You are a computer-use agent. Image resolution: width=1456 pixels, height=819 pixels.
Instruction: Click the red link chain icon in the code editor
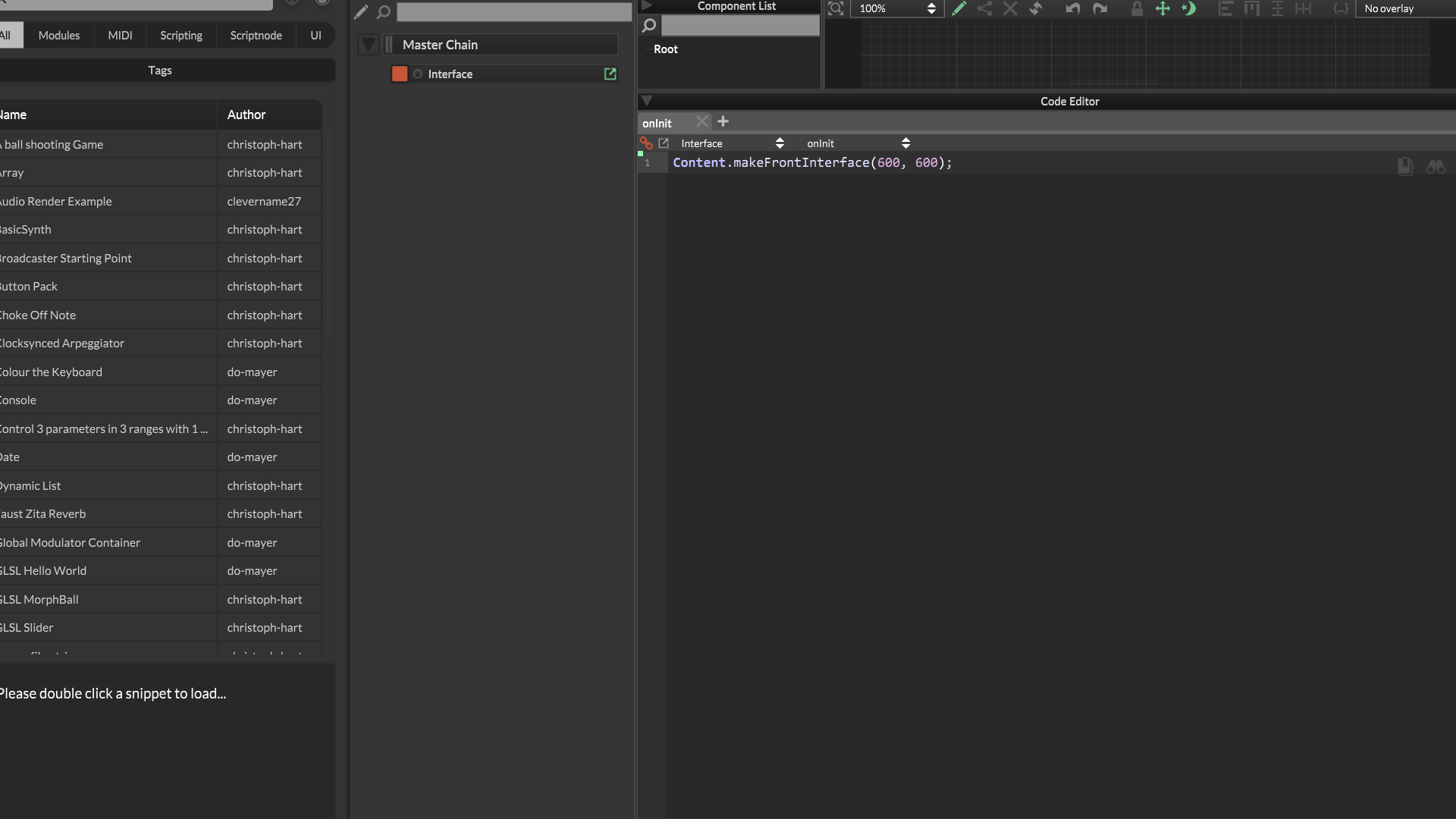pos(646,143)
